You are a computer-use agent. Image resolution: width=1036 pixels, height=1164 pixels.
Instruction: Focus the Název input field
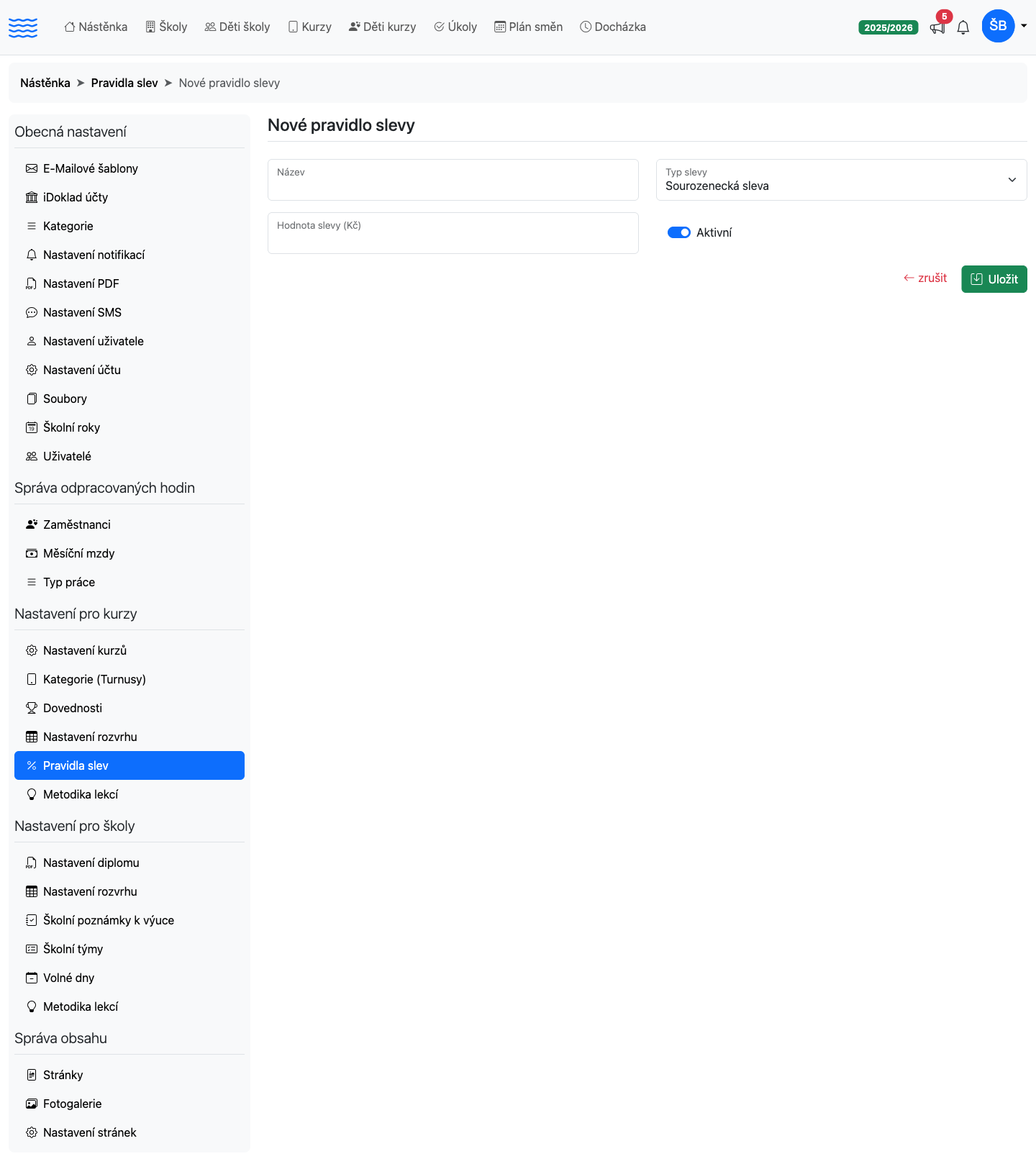point(453,180)
